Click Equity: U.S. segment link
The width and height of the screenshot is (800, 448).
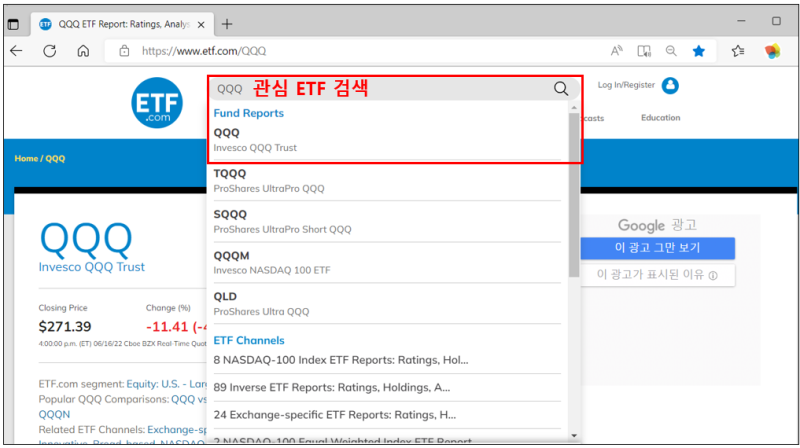167,384
